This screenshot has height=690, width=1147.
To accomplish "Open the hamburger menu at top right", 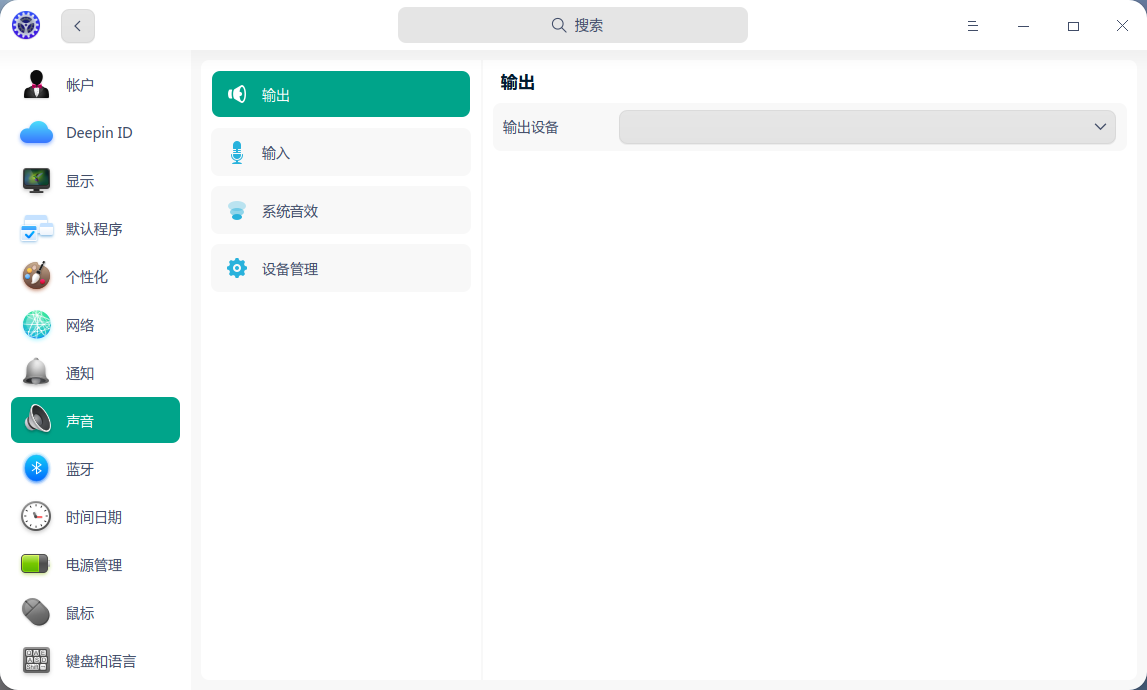I will (972, 26).
